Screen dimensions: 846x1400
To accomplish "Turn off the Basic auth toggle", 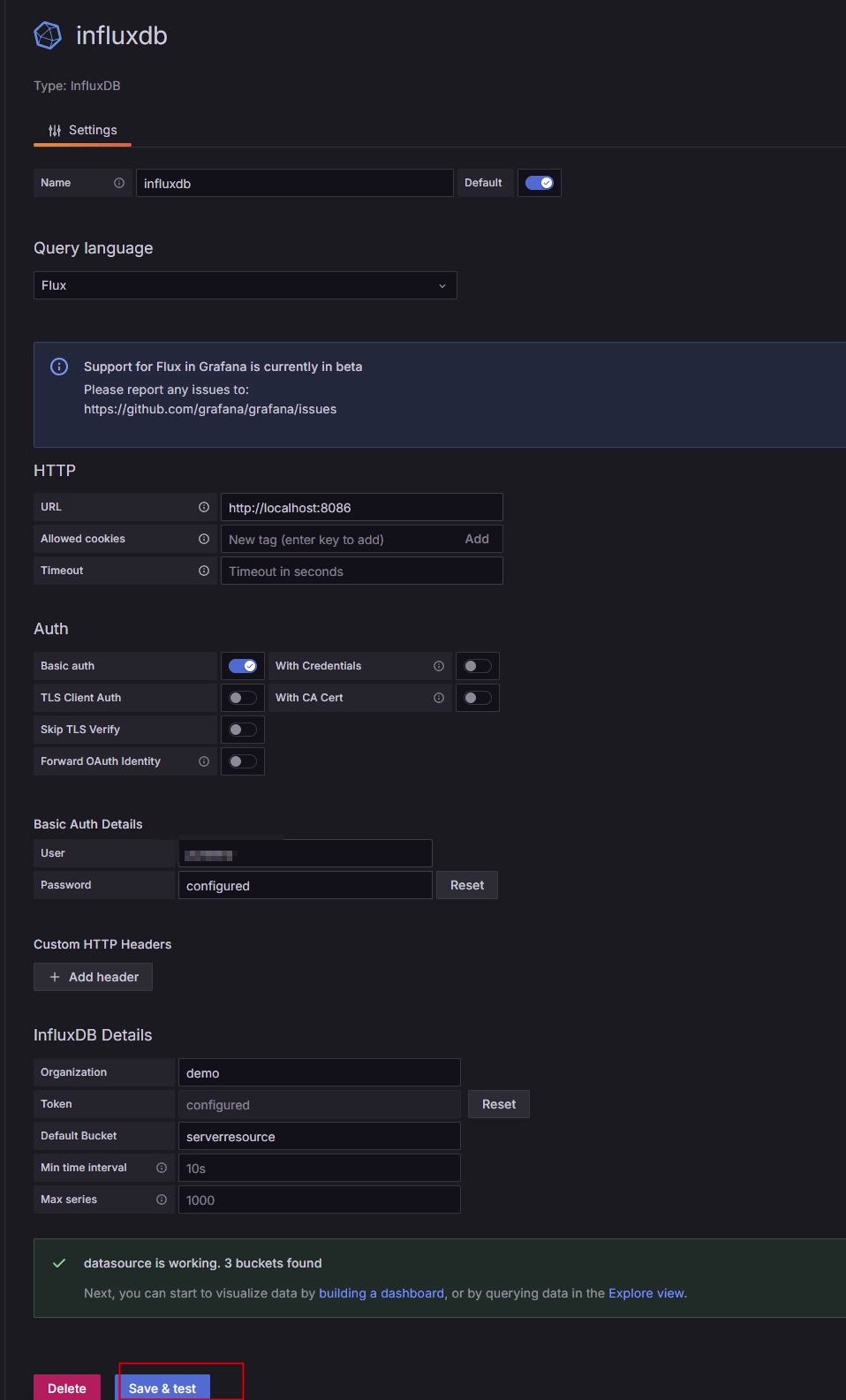I will click(x=243, y=666).
